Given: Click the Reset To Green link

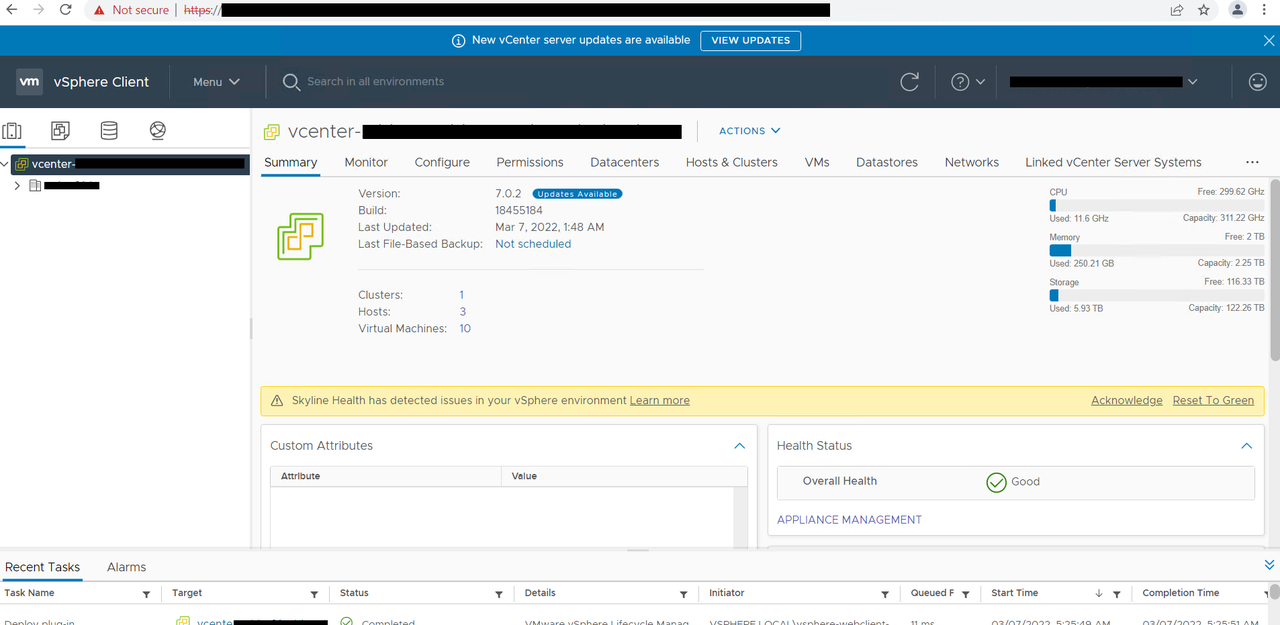Looking at the screenshot, I should [1213, 401].
